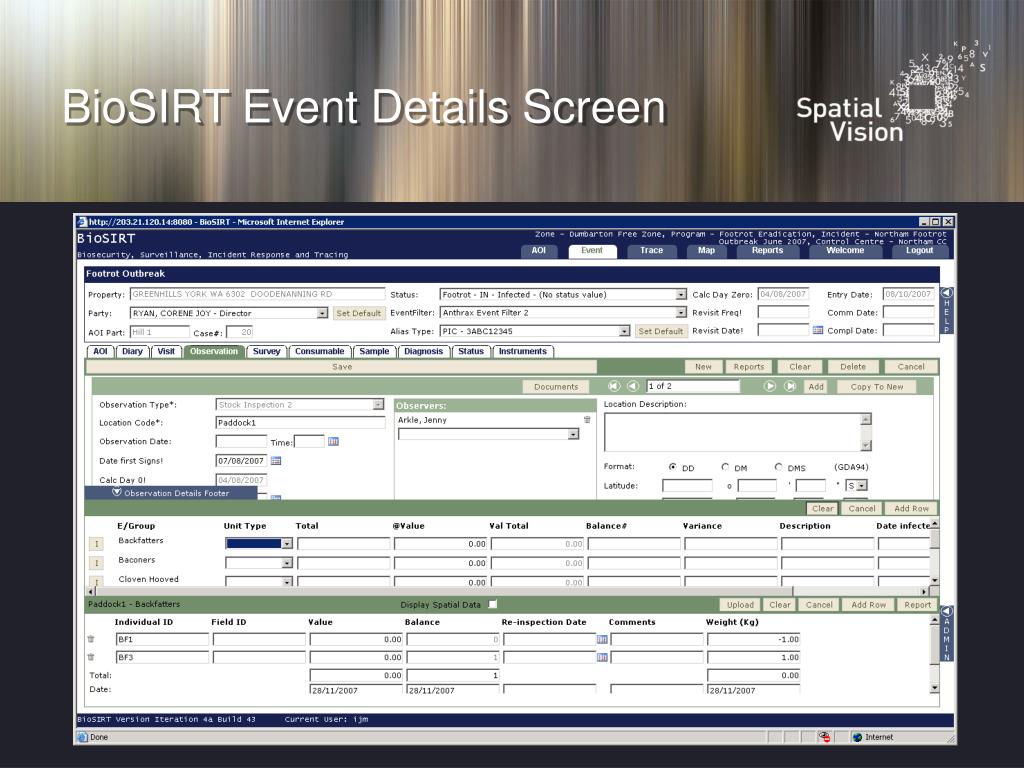Open the Map top navigation tab
The image size is (1024, 768).
(706, 251)
